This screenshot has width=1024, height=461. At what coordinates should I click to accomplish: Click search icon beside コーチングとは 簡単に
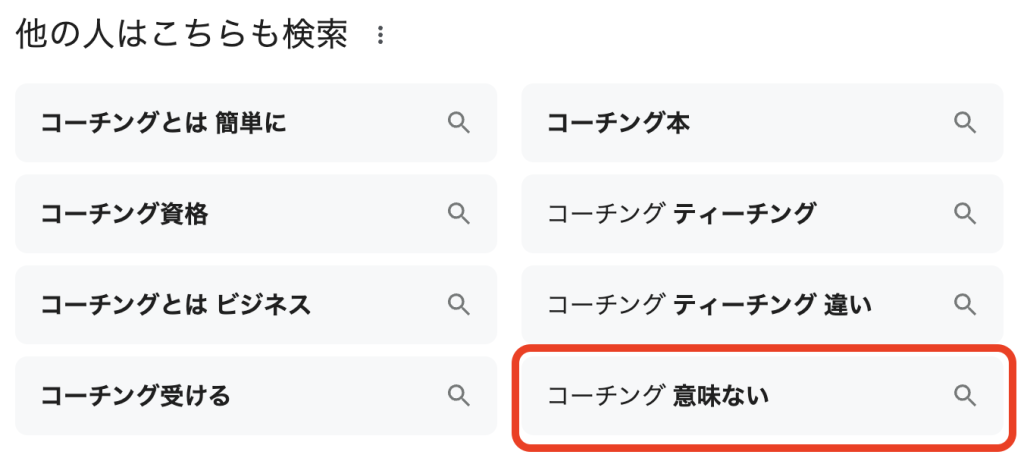[x=458, y=123]
